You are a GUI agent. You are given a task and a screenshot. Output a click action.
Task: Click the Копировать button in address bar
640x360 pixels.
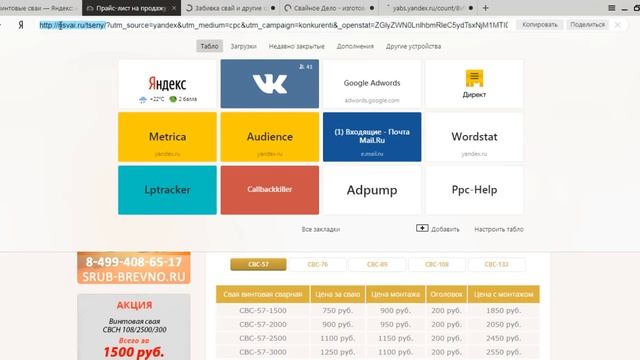(x=540, y=25)
